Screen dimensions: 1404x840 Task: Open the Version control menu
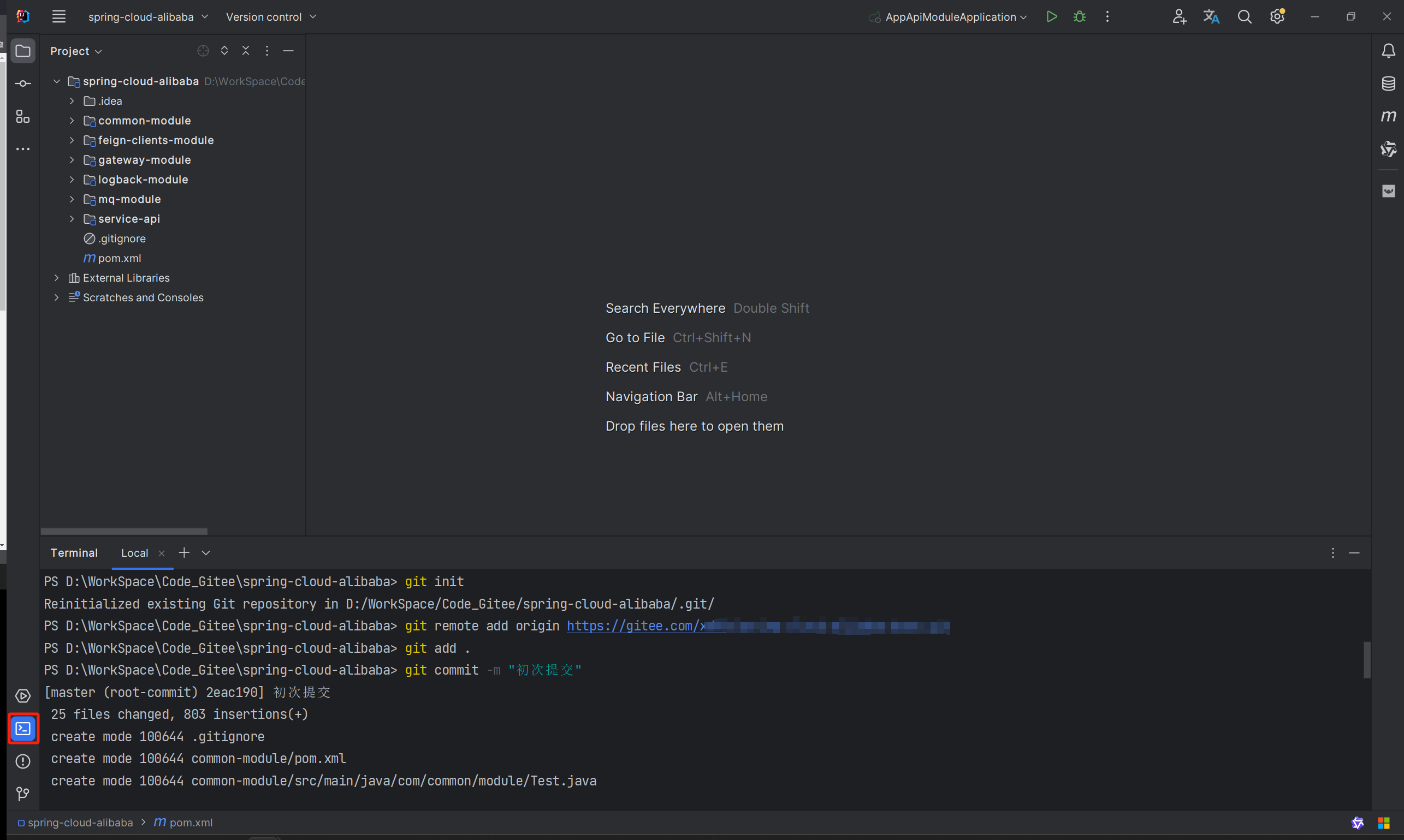point(271,17)
